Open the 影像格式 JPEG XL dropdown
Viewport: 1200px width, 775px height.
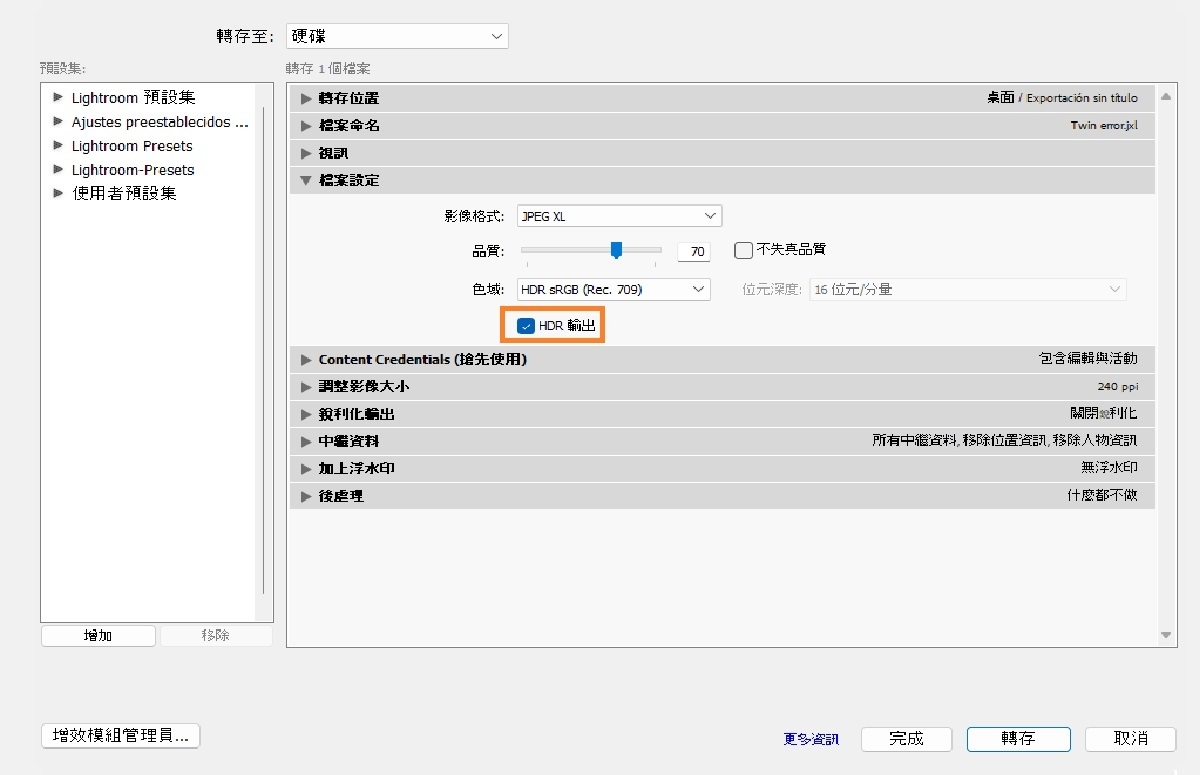point(618,215)
